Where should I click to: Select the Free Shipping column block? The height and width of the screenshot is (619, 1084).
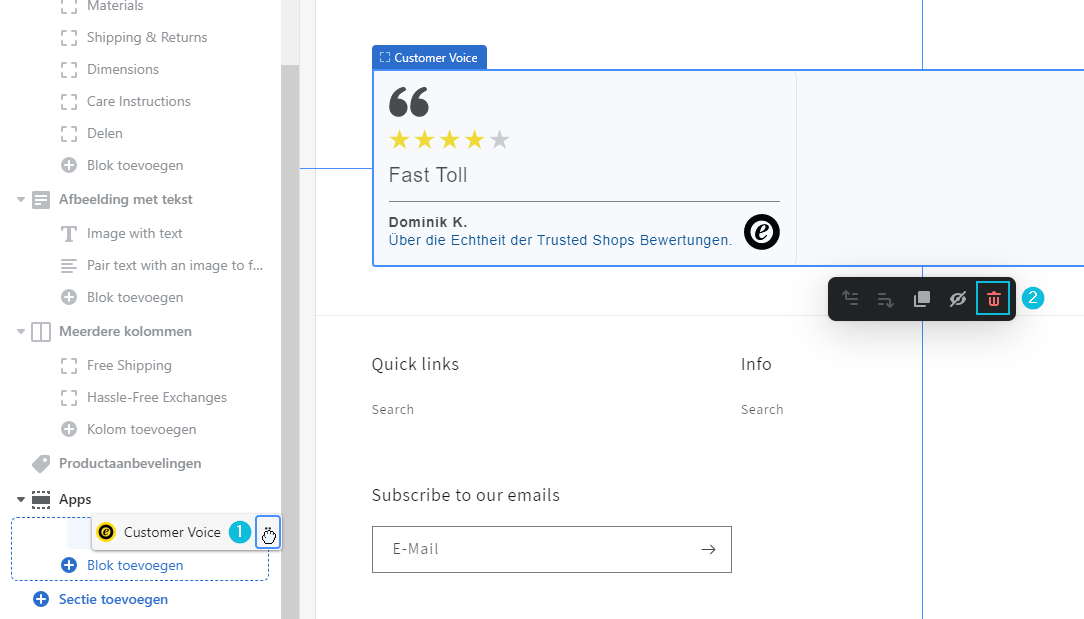[129, 365]
